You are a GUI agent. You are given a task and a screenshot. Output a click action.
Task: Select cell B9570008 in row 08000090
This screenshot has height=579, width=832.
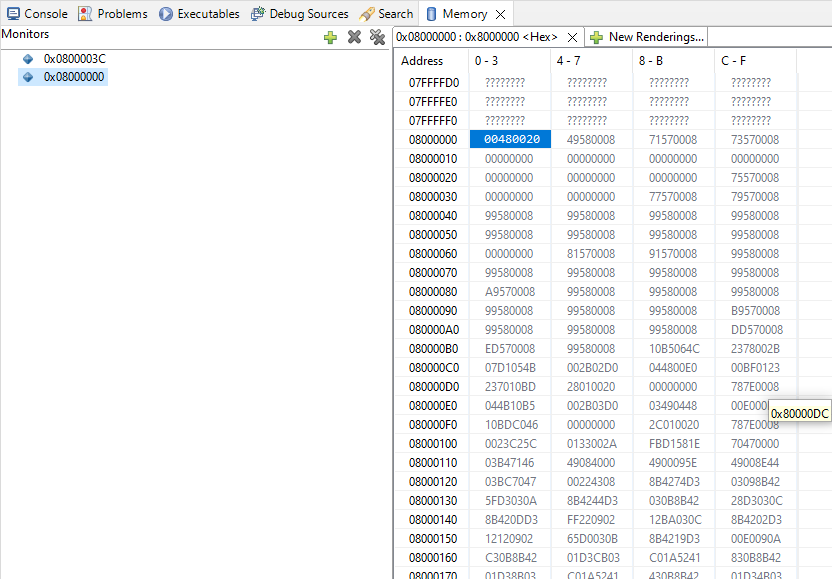[x=756, y=311]
